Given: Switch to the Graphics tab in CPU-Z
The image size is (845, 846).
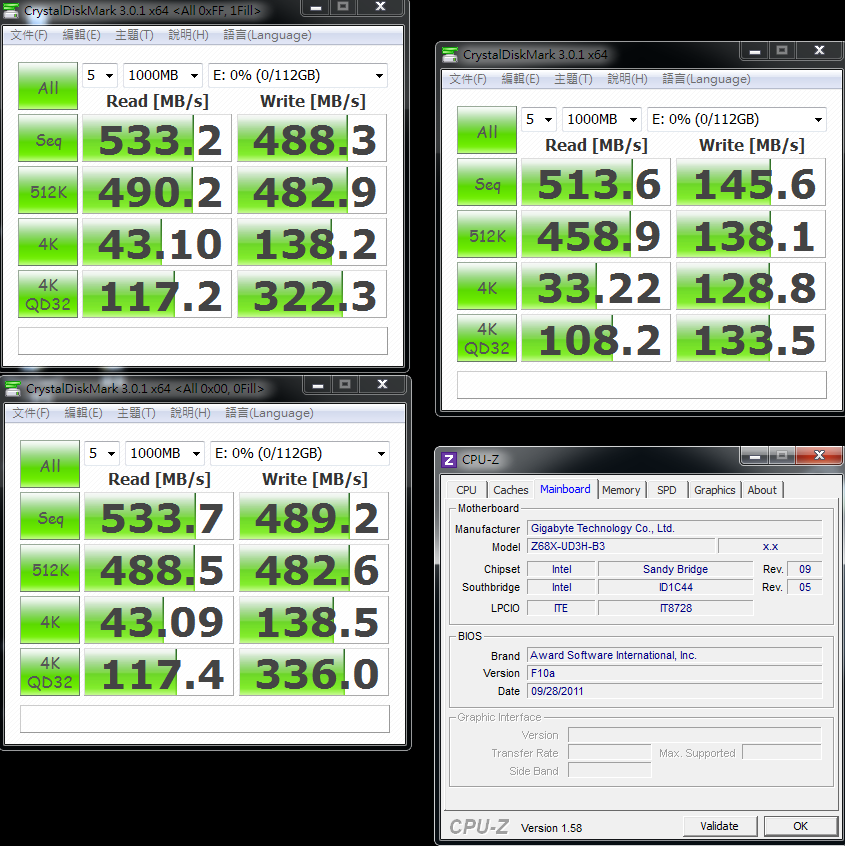Looking at the screenshot, I should 714,490.
